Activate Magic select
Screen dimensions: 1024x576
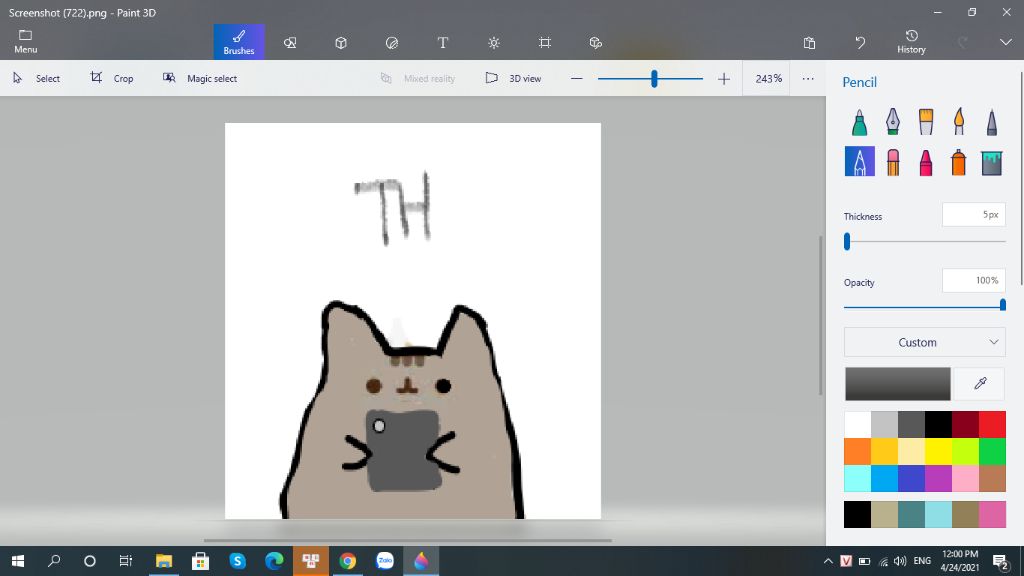coord(200,78)
